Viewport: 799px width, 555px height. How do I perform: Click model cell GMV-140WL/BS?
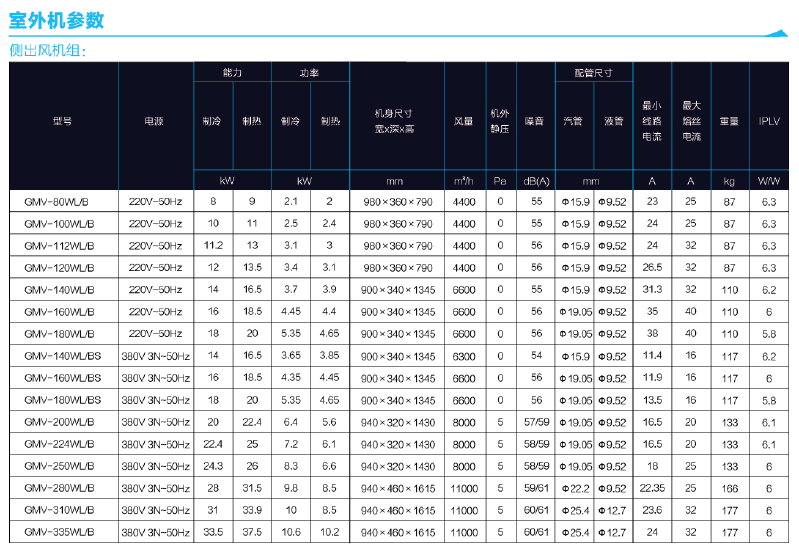tap(63, 356)
